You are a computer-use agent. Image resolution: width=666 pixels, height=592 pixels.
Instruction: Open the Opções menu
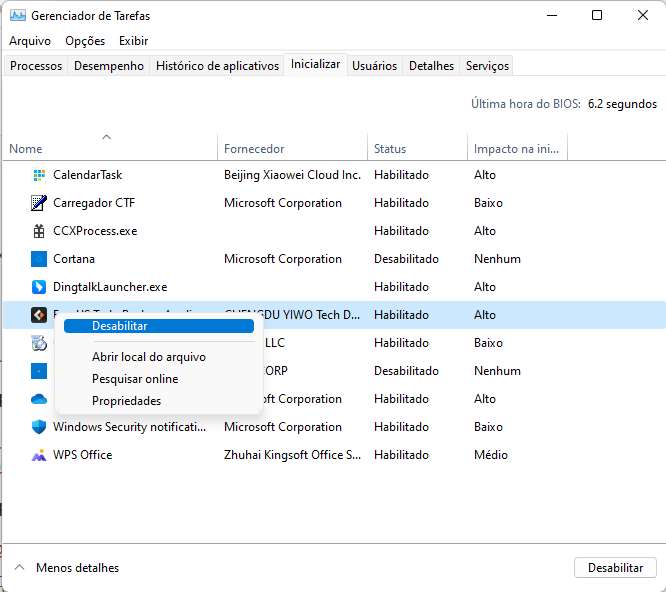click(x=85, y=41)
